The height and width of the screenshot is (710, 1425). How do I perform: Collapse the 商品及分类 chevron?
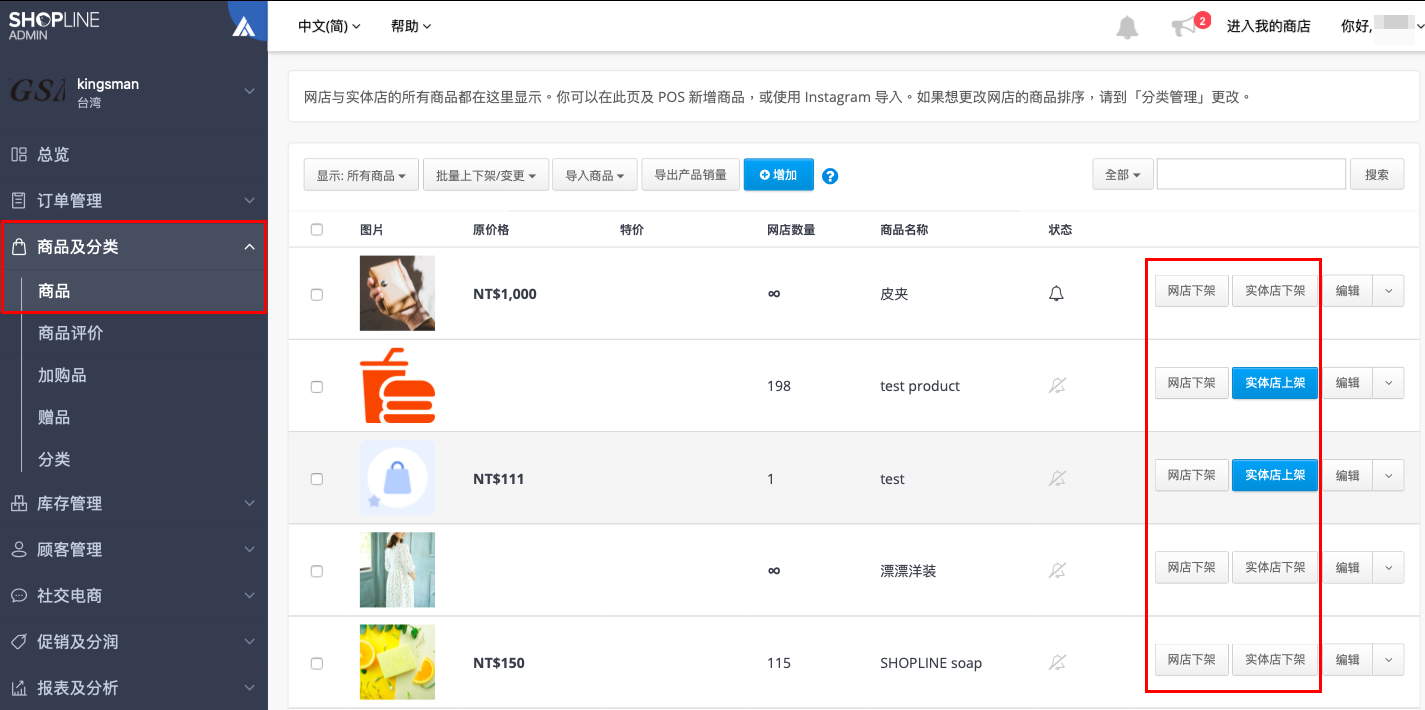coord(250,246)
